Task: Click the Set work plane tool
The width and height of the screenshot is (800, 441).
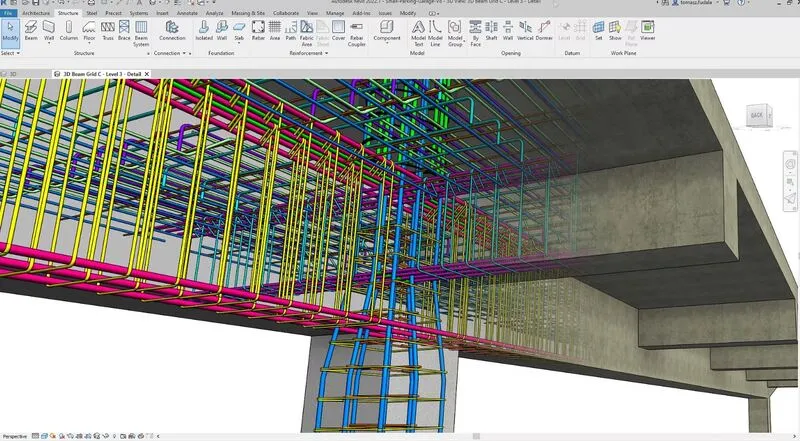Action: tap(598, 31)
